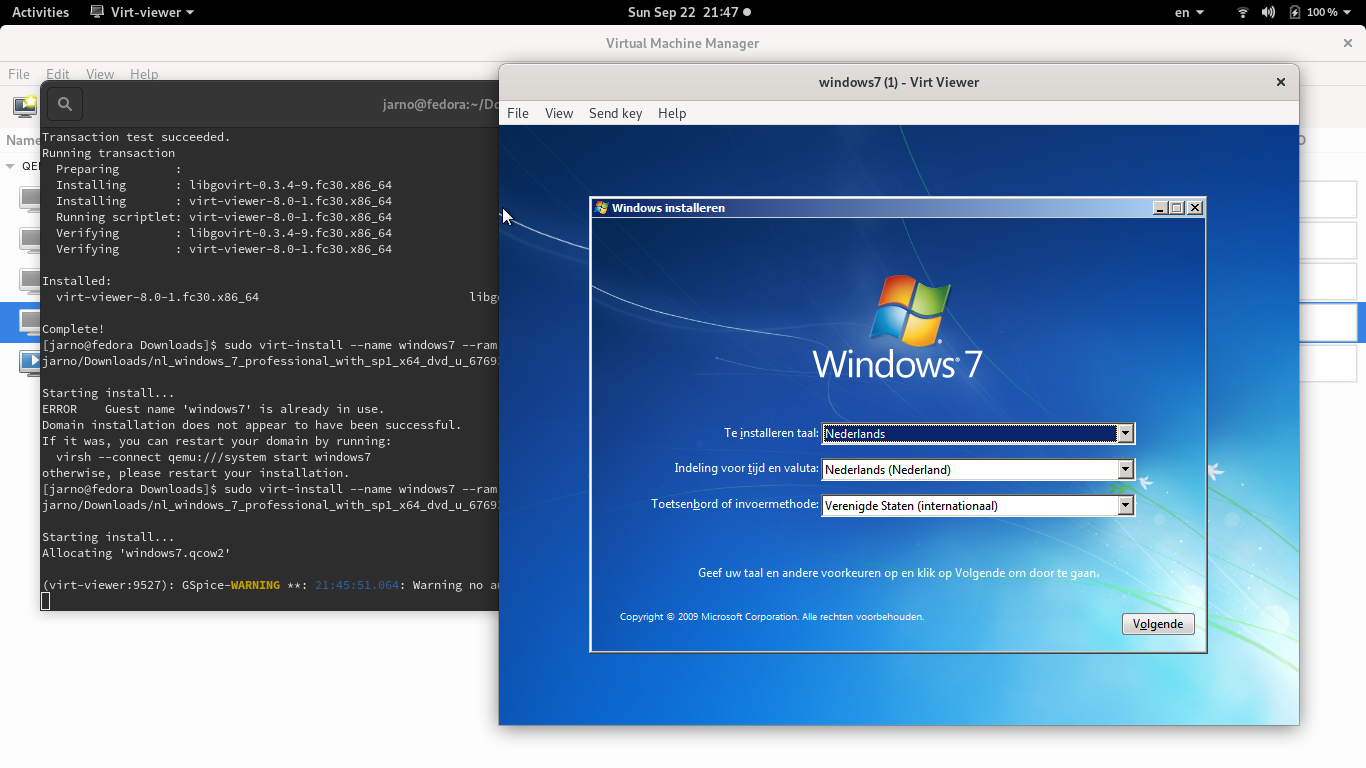Open the Virt-viewer application menu in top bar
This screenshot has width=1366, height=768.
pyautogui.click(x=142, y=12)
